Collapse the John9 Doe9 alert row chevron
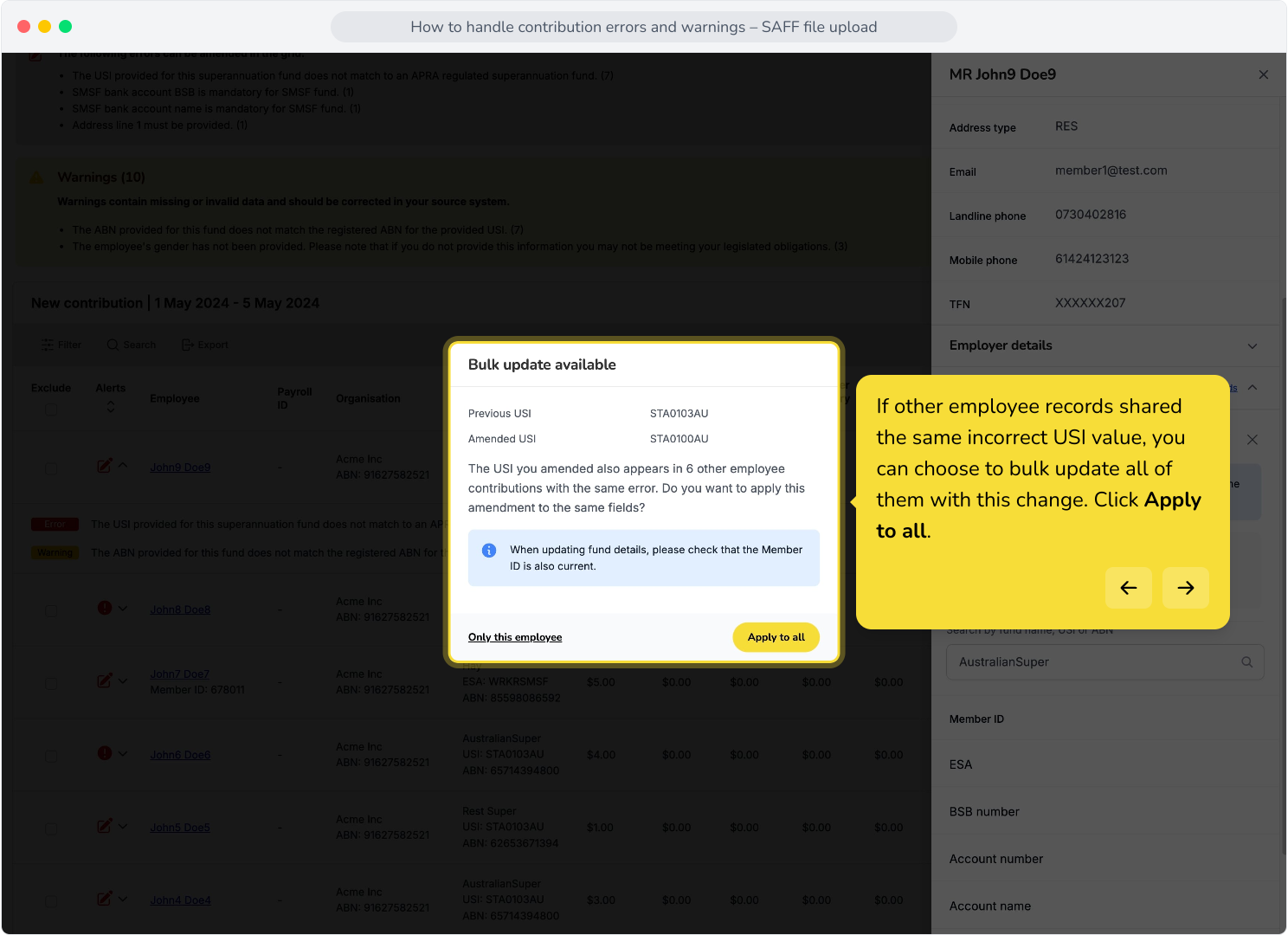 [123, 466]
